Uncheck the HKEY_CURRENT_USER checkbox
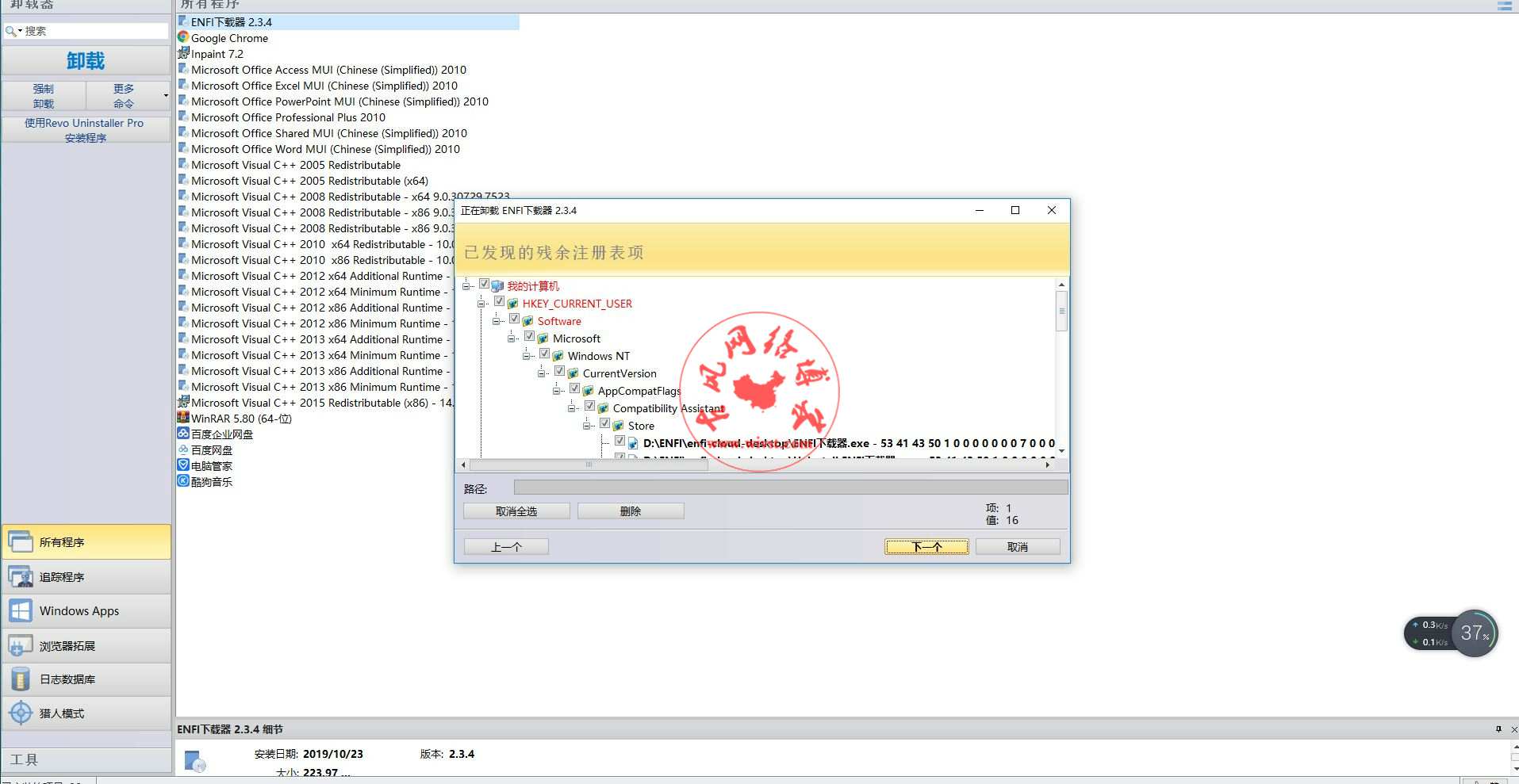 [499, 301]
